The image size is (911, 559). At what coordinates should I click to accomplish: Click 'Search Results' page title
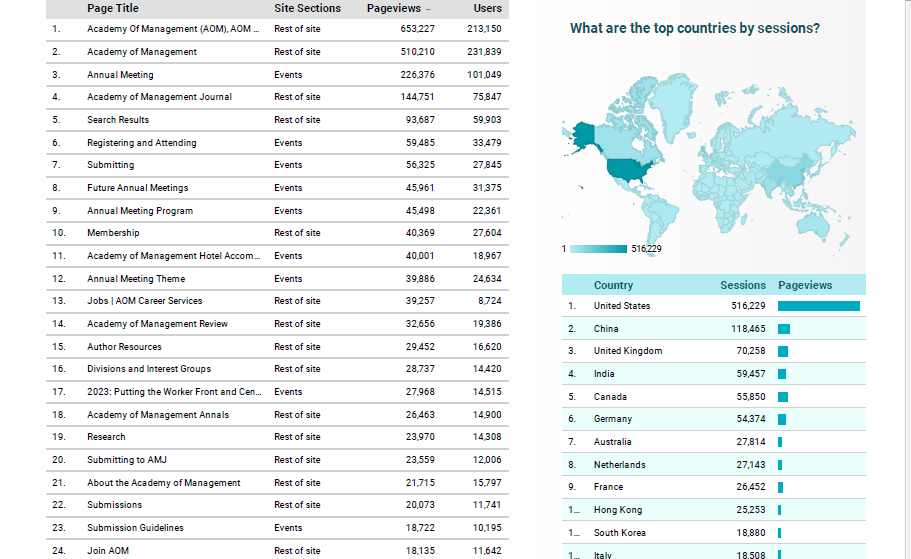coord(118,120)
